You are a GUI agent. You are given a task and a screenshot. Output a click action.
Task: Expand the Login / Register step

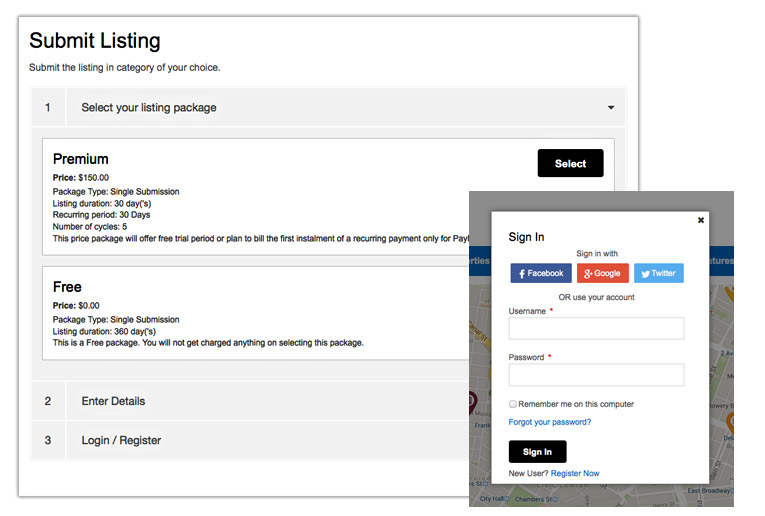tap(251, 440)
